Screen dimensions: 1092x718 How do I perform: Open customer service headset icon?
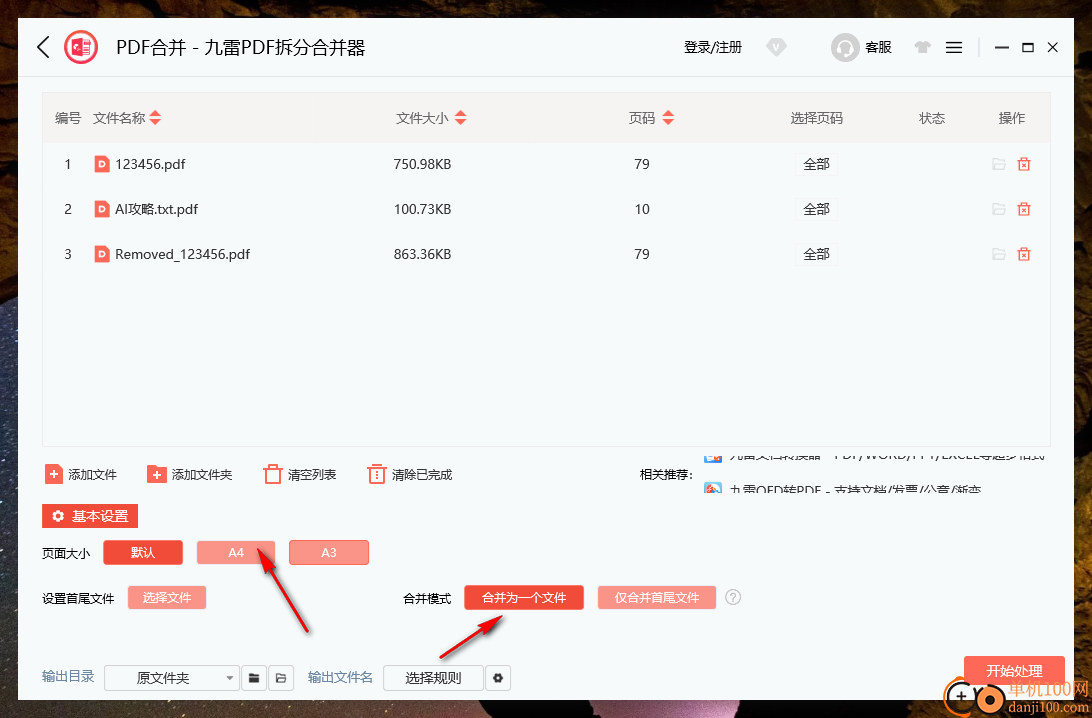[845, 47]
